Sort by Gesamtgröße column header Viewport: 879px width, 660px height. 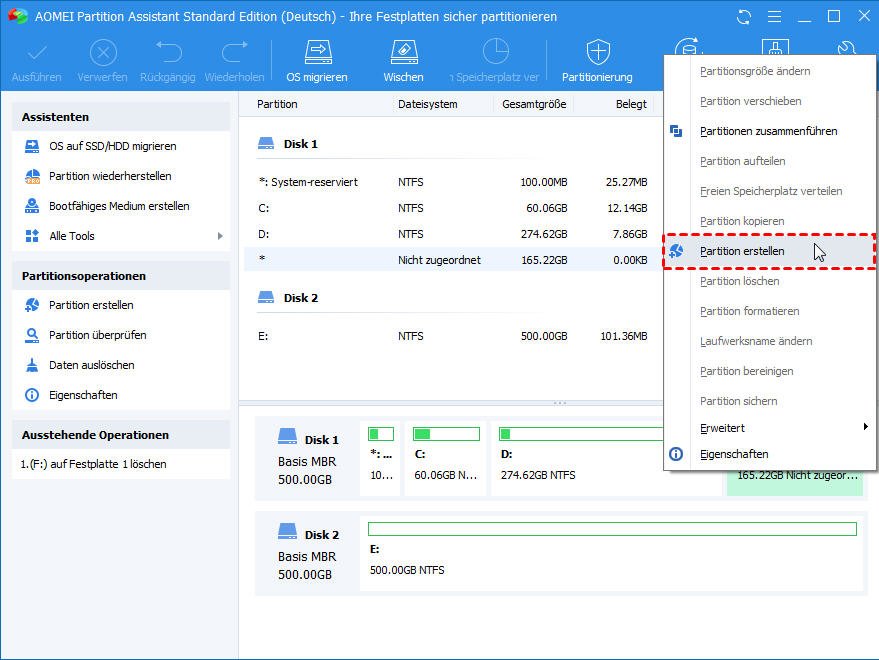coord(534,104)
